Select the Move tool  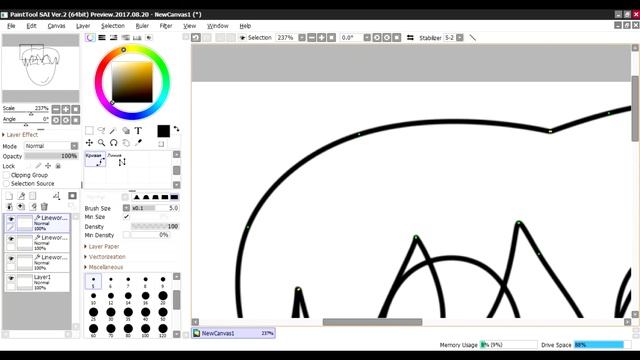[89, 143]
